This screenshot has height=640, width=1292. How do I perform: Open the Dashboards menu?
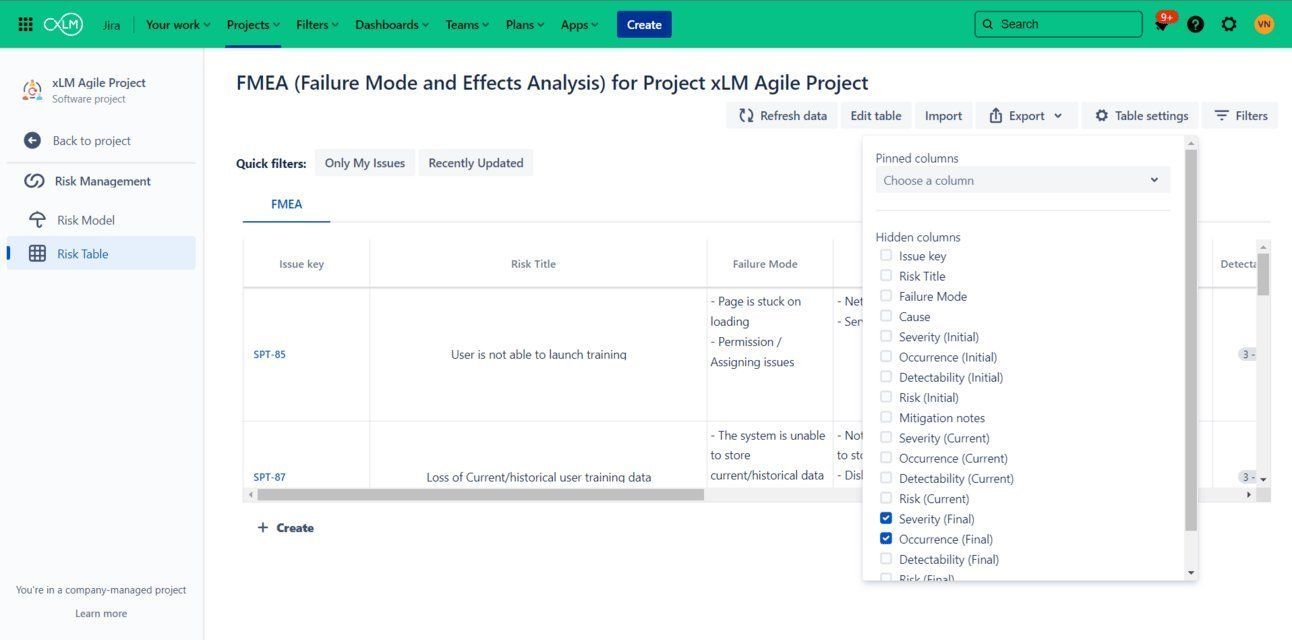click(x=392, y=24)
